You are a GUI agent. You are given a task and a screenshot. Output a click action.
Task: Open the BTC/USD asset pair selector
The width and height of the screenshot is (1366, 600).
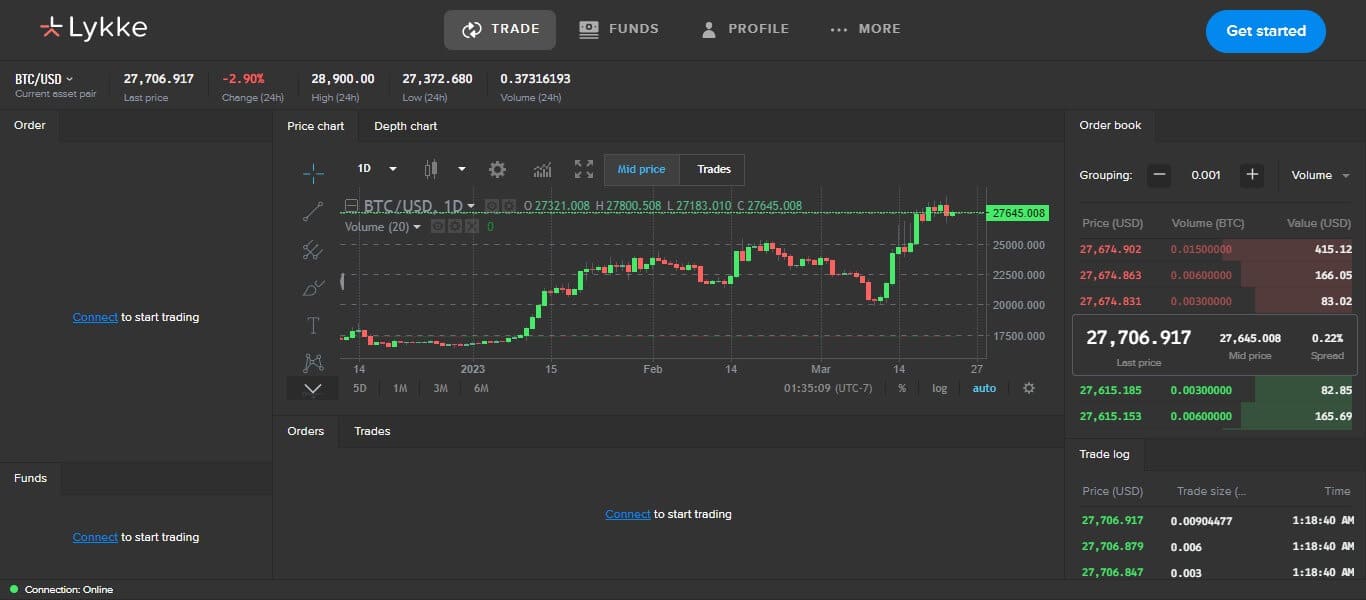[40, 77]
